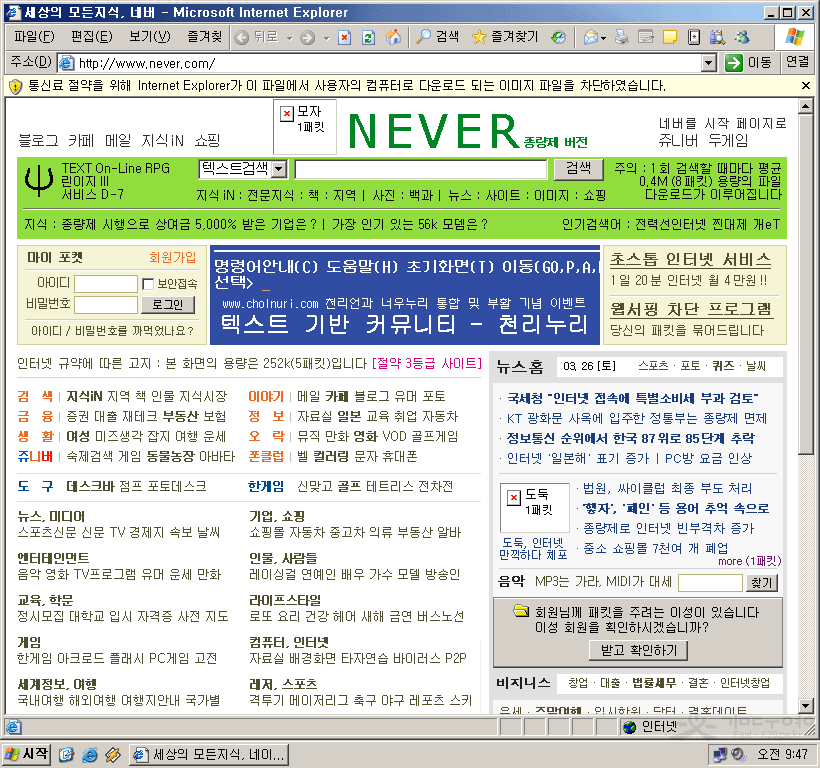Open the History clock toolbar icon
The height and width of the screenshot is (768, 820).
[x=559, y=37]
